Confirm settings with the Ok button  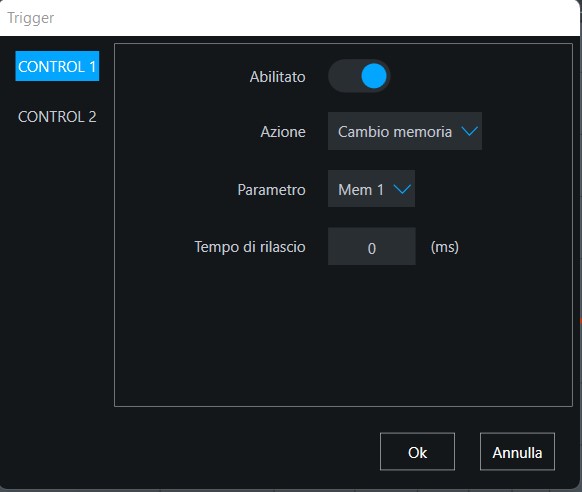(x=417, y=452)
